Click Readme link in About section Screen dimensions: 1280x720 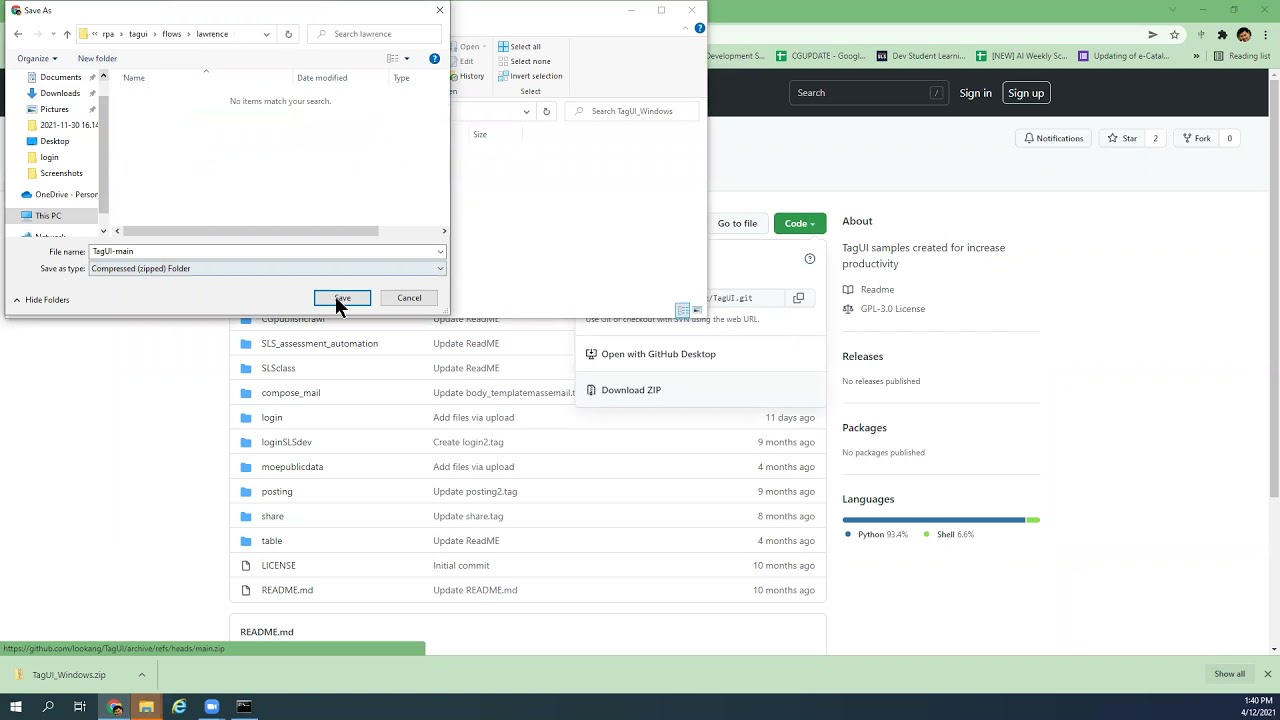877,289
